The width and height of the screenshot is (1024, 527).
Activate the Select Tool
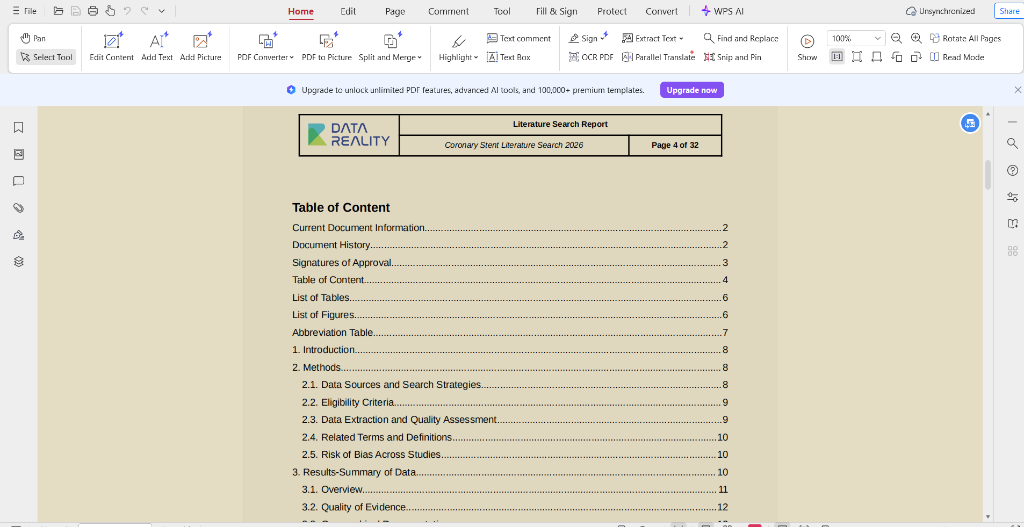[x=46, y=57]
